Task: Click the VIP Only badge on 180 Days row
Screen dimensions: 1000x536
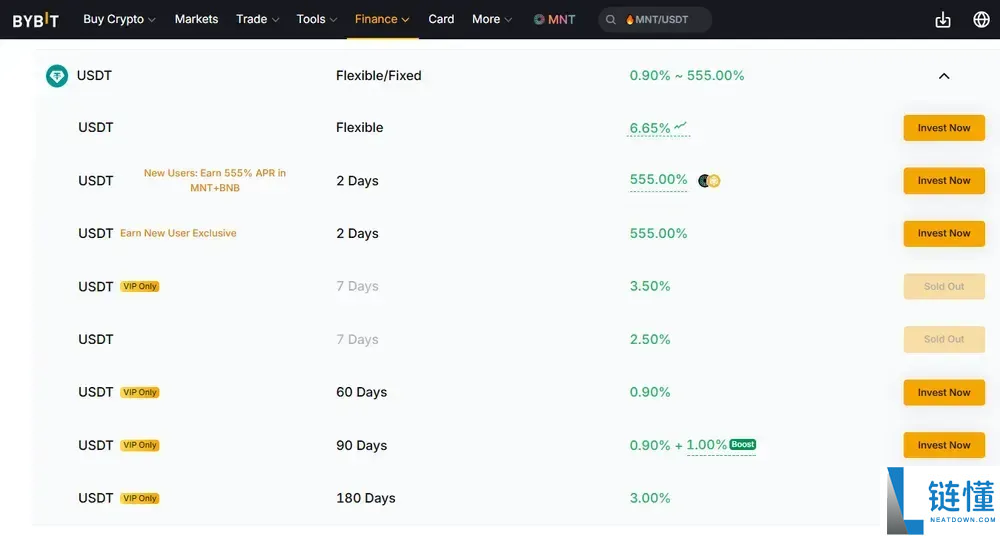Action: coord(140,498)
